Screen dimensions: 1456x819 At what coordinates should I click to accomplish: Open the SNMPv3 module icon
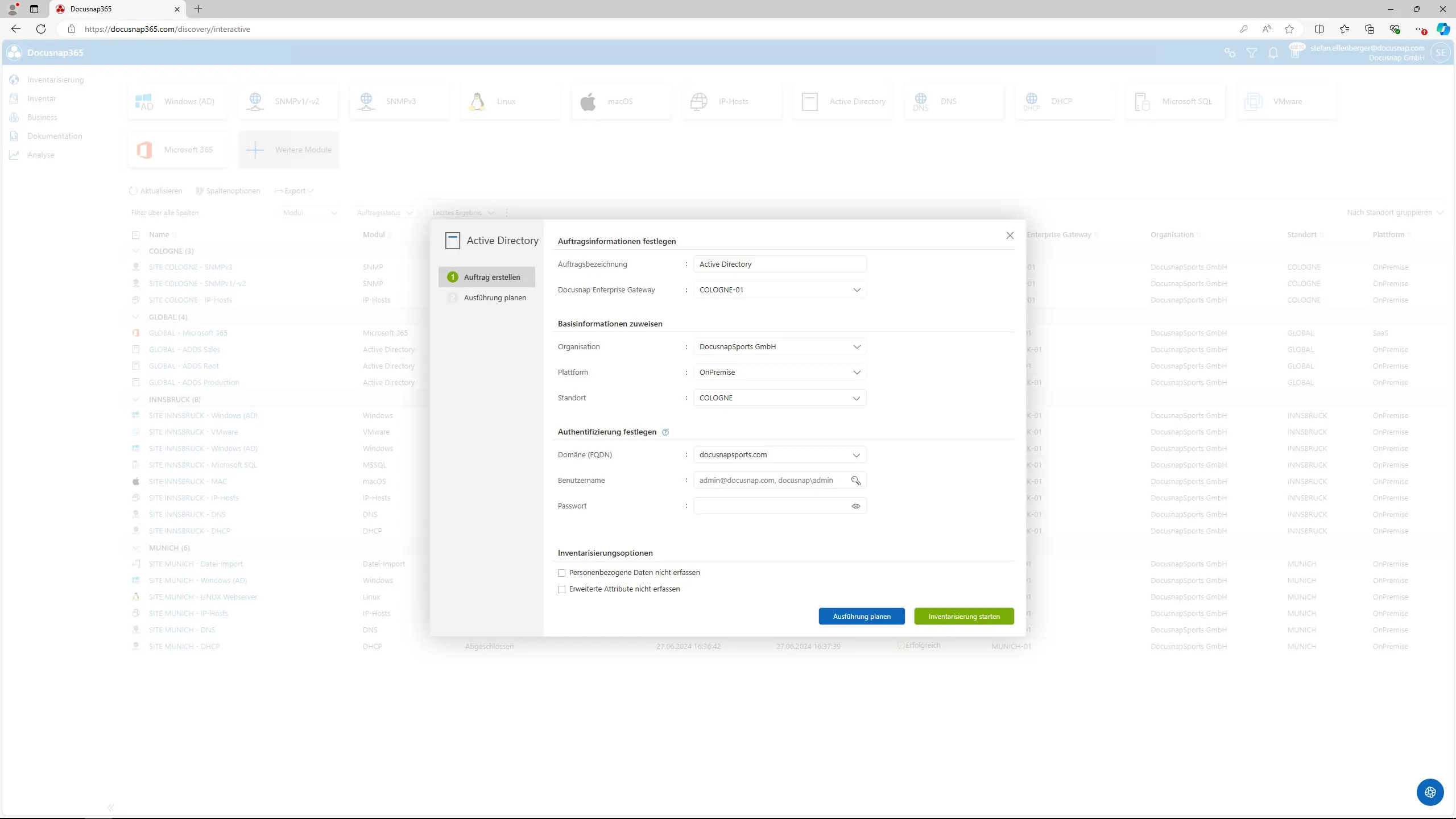click(x=366, y=102)
